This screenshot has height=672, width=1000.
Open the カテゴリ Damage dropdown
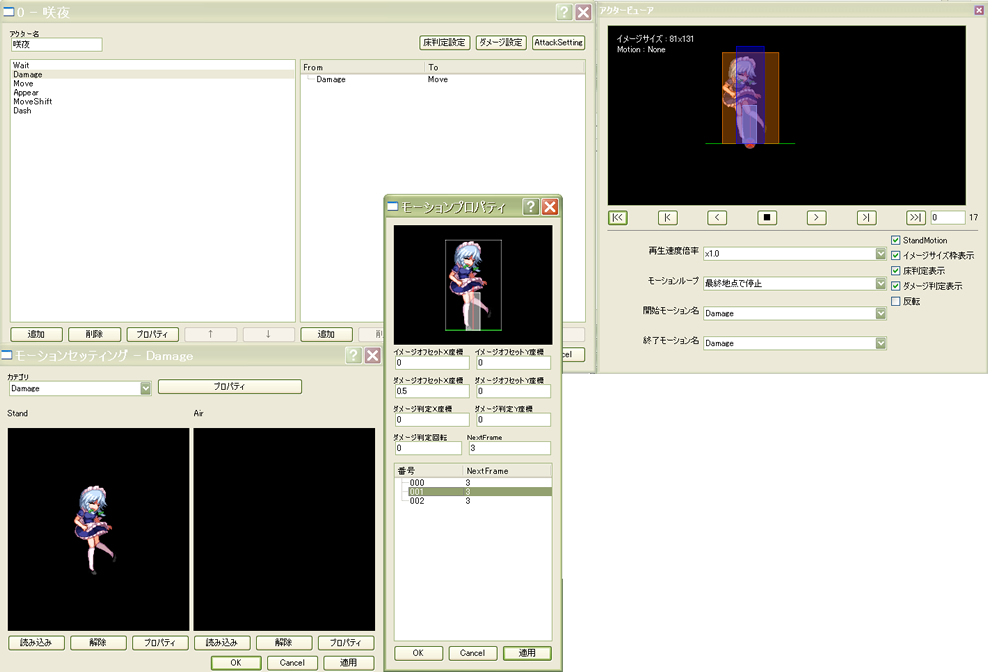click(x=145, y=388)
